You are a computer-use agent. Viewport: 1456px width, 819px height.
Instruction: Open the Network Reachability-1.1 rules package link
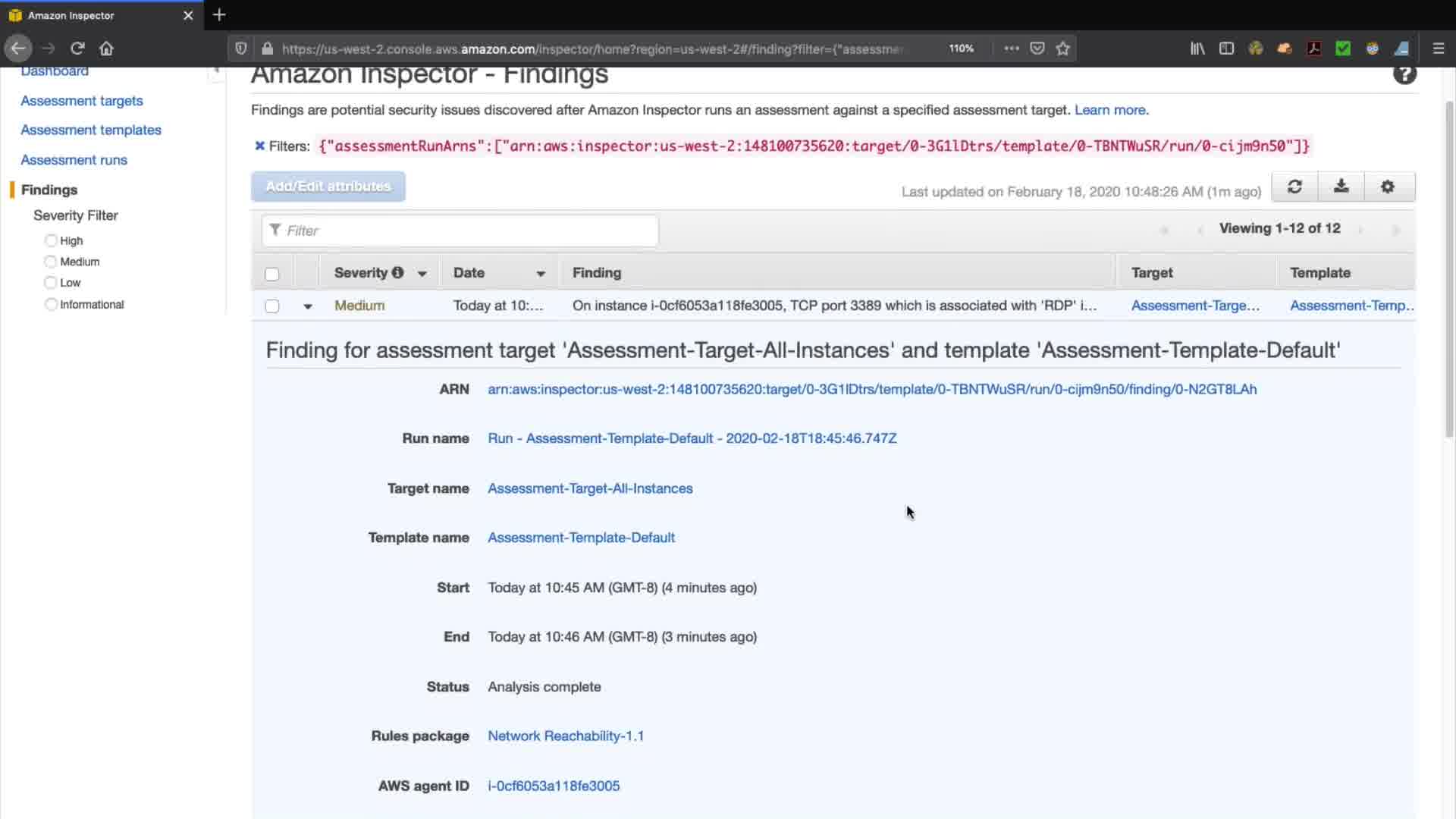565,736
